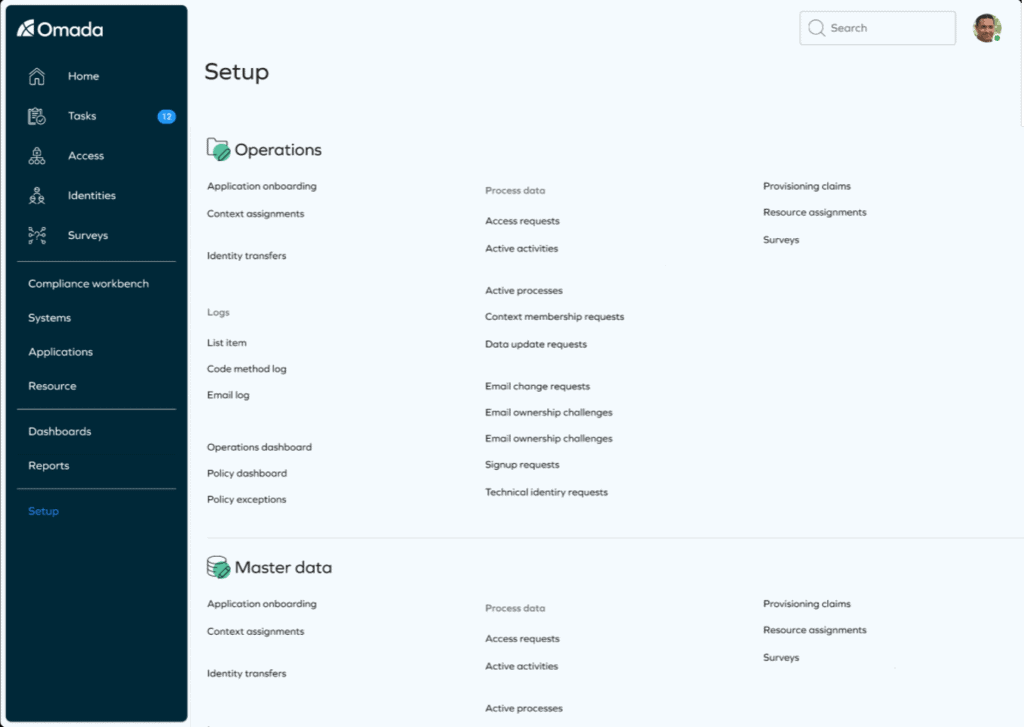The width and height of the screenshot is (1024, 727).
Task: Click the Identities sidebar icon
Action: pos(38,195)
